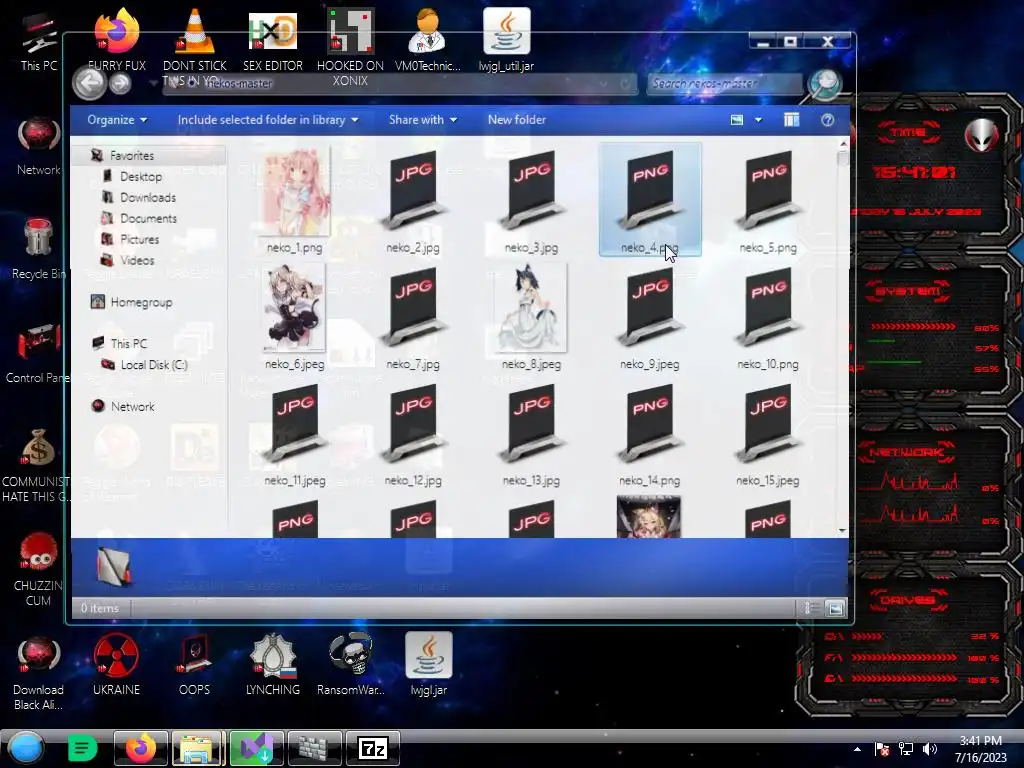The width and height of the screenshot is (1024, 768).
Task: Select the neko_15.jpeg file icon
Action: coord(768,423)
